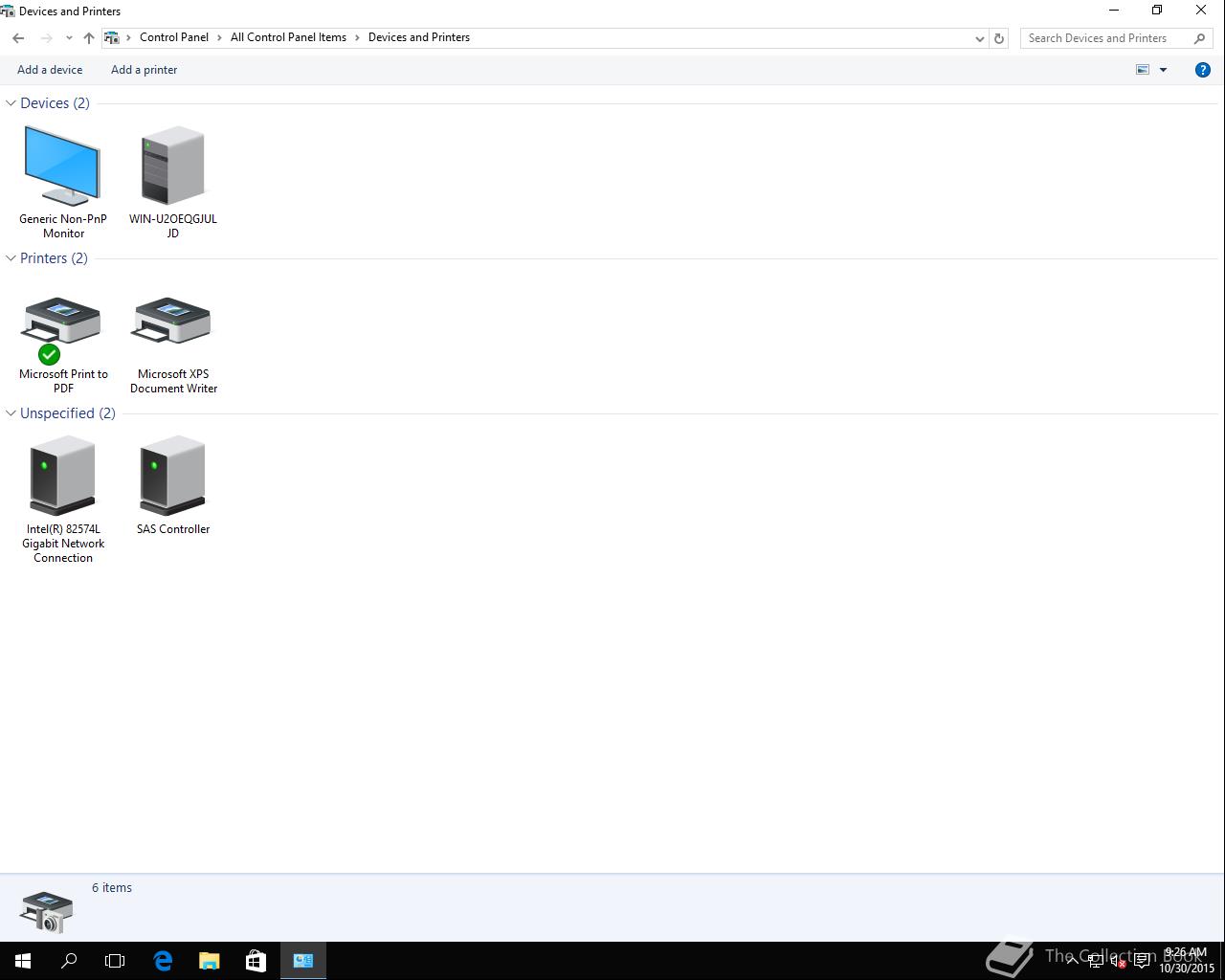The image size is (1225, 980).
Task: Click the network icon in system tray
Action: coord(1095,961)
